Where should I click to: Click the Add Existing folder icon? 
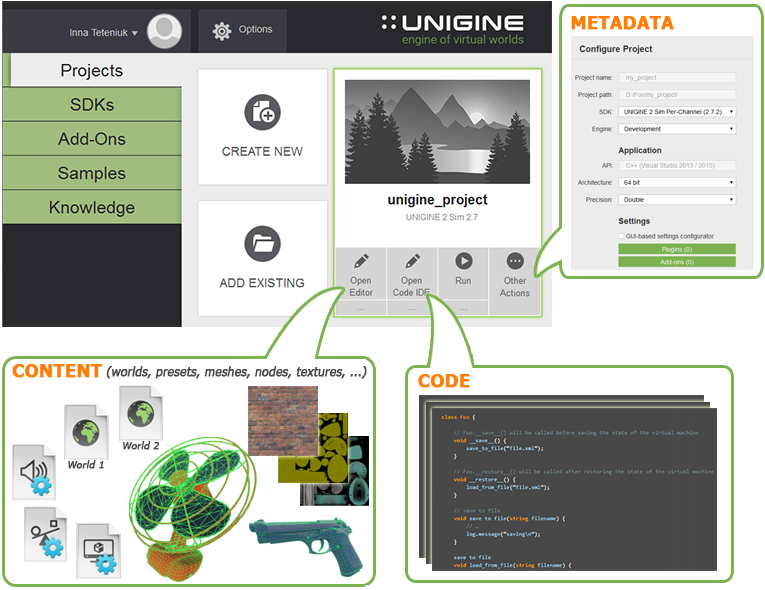262,244
